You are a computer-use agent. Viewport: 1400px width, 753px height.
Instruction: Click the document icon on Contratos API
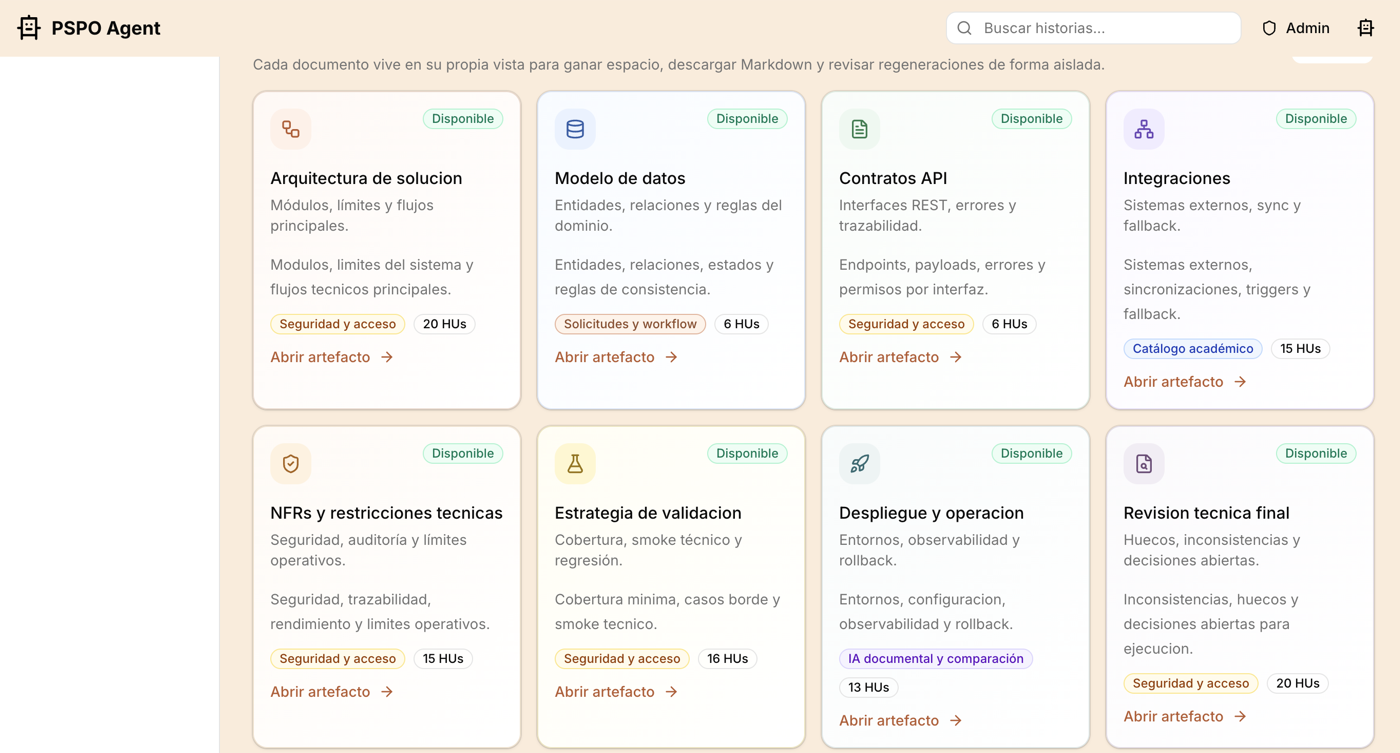859,129
